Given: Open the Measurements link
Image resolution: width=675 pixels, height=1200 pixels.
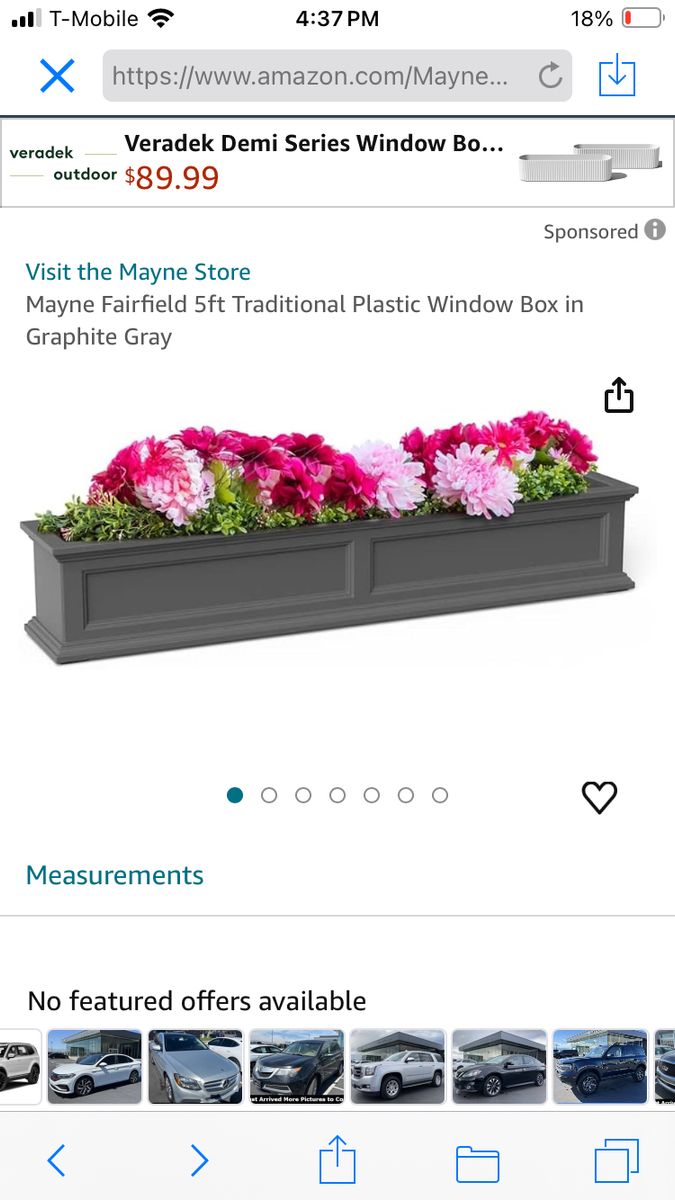Looking at the screenshot, I should click(115, 875).
